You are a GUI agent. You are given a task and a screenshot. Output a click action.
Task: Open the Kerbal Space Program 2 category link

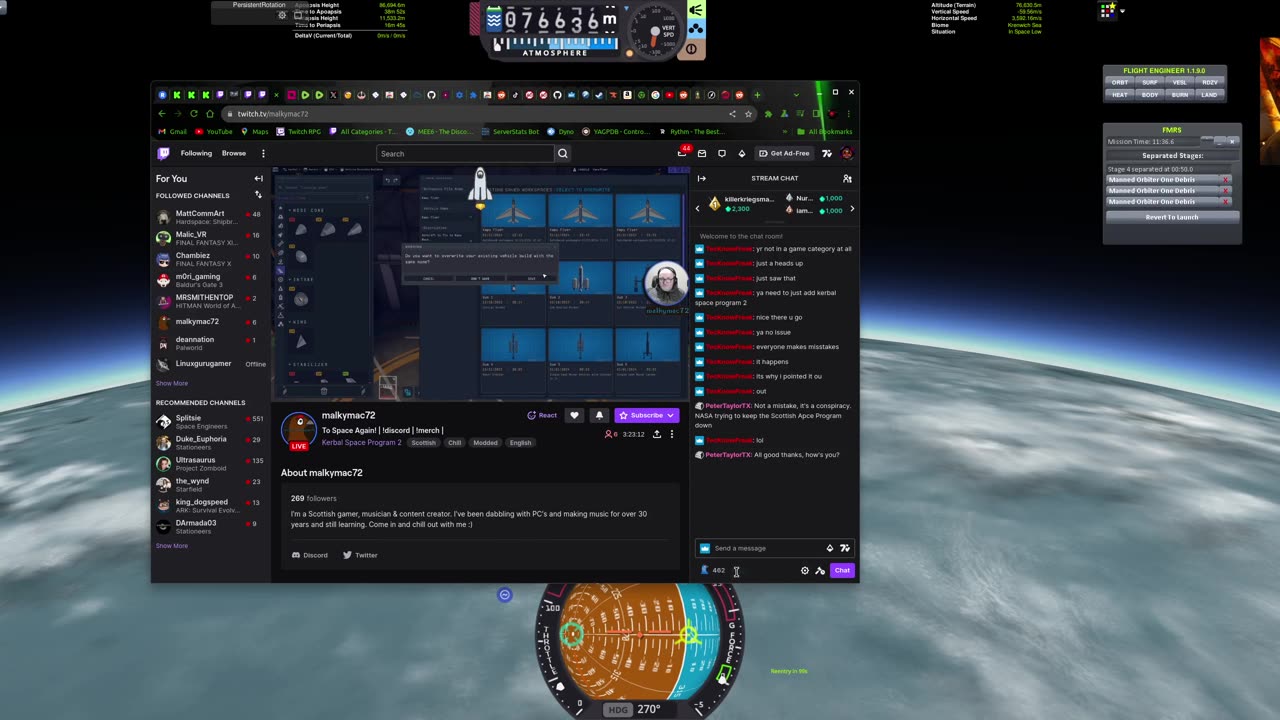[361, 442]
